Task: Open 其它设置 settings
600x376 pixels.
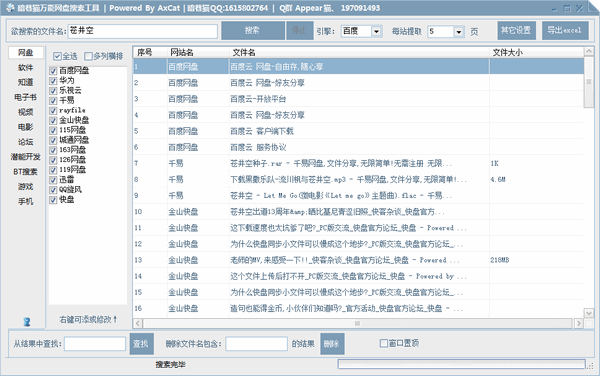Action: pos(516,31)
